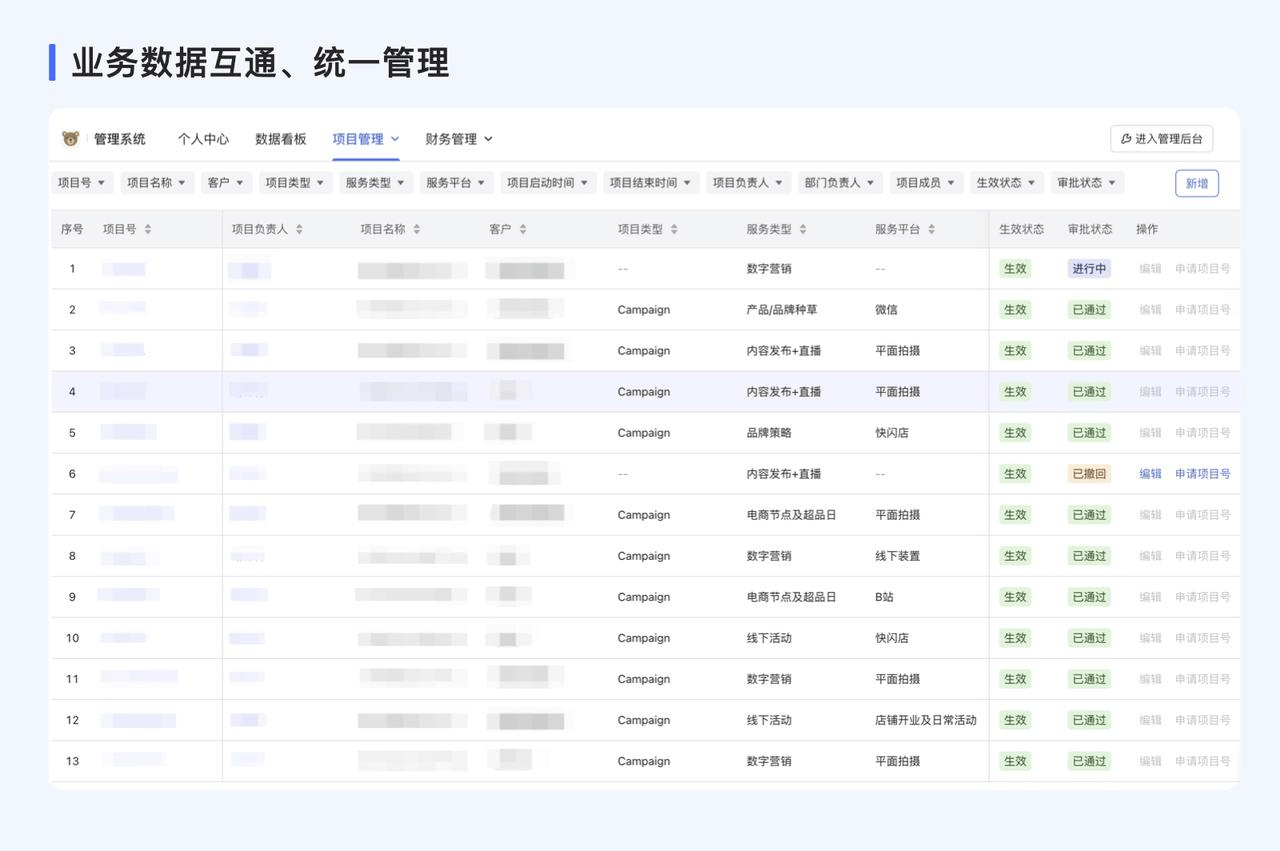The width and height of the screenshot is (1280, 851).
Task: Expand 财务管理 menu
Action: 459,139
